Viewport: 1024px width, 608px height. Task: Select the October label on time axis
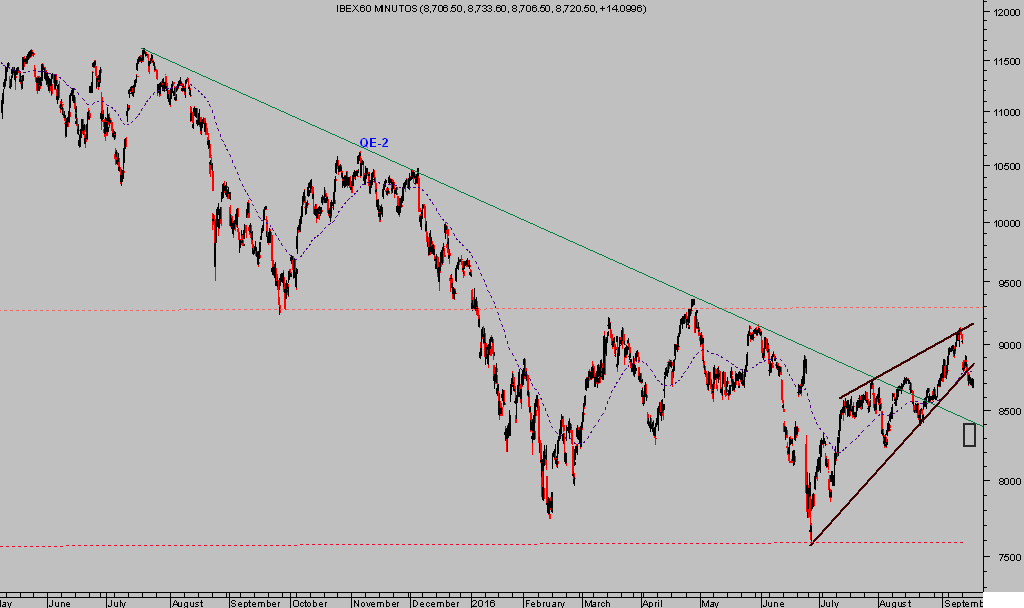pos(311,603)
